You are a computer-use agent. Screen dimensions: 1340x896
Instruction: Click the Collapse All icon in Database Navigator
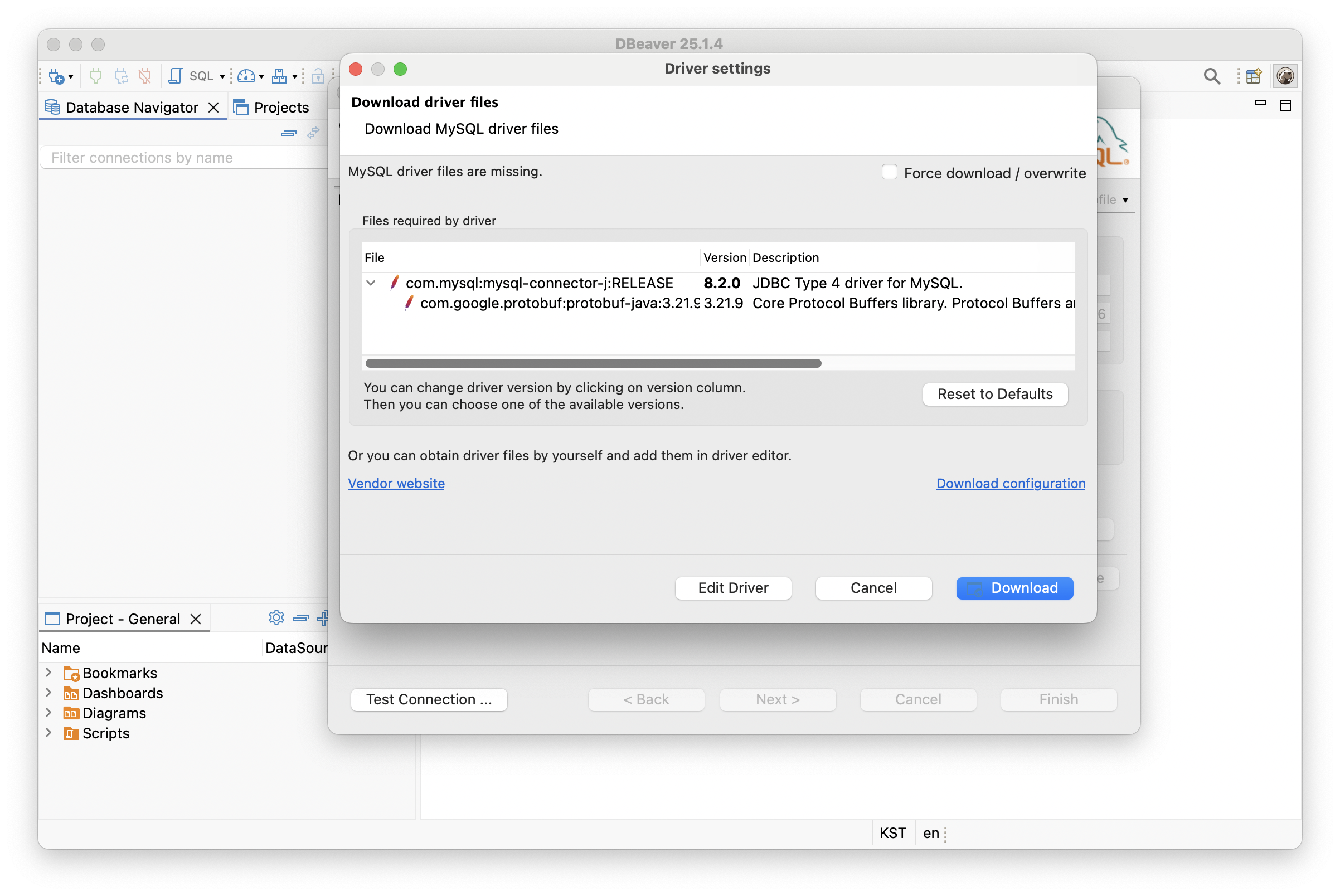289,133
